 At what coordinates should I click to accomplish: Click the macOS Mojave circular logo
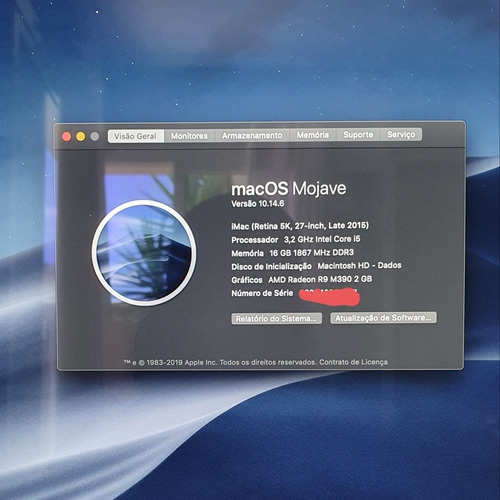point(144,253)
